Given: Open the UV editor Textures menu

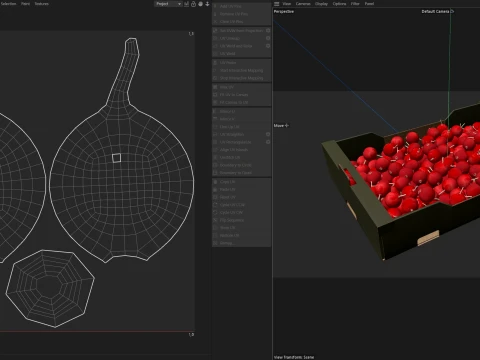Looking at the screenshot, I should click(x=42, y=4).
